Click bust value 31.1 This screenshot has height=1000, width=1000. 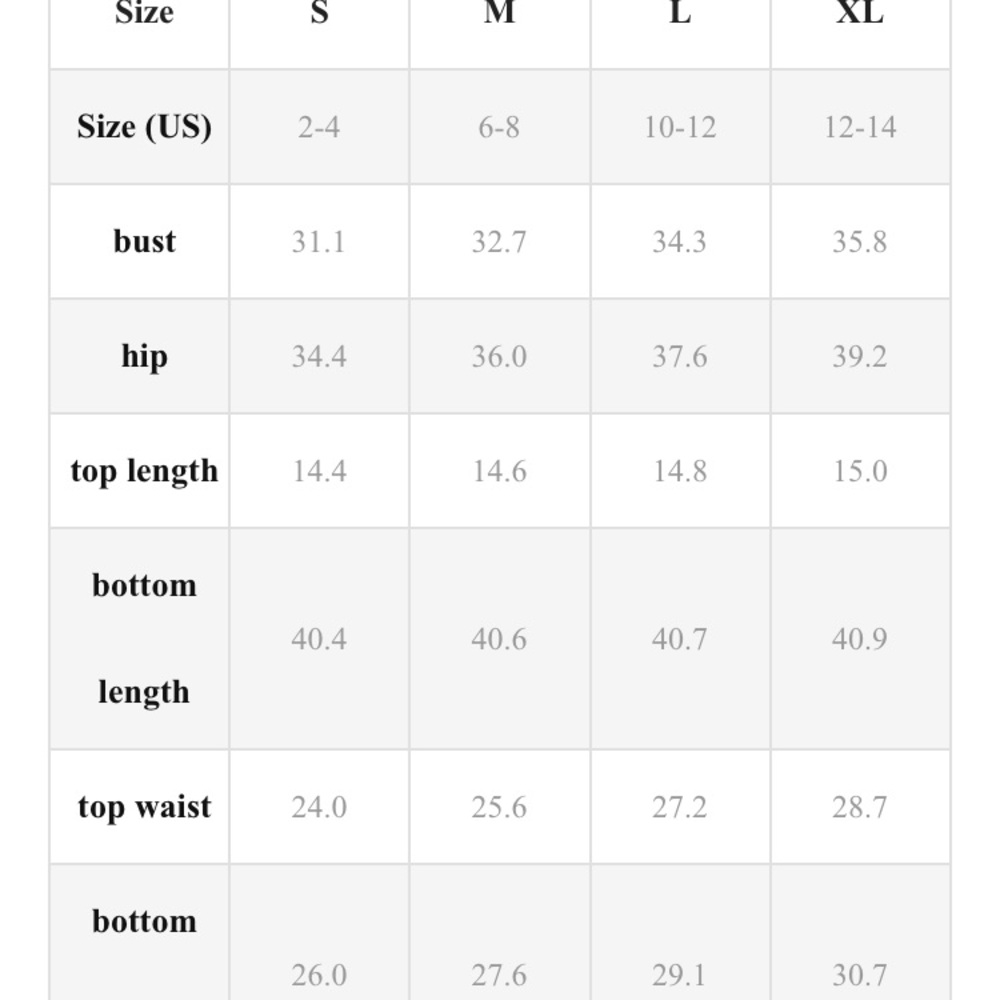pos(319,242)
